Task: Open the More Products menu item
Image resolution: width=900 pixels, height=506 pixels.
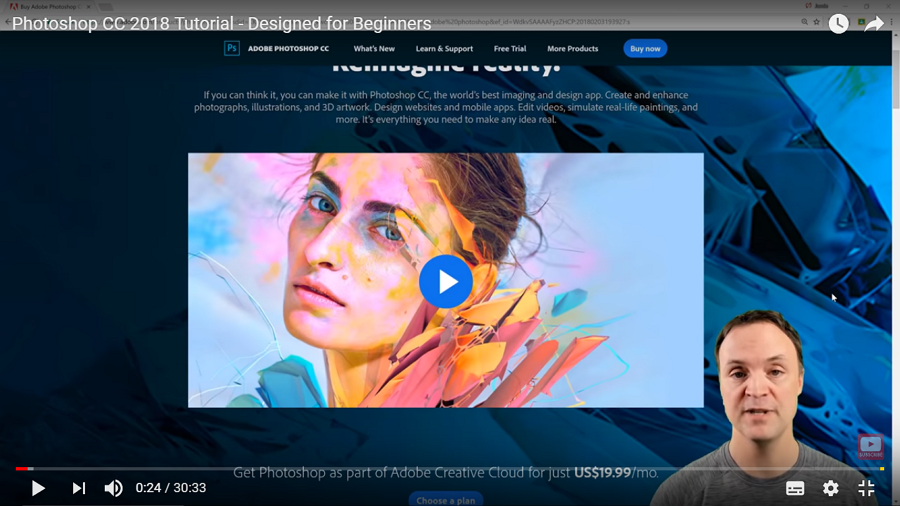Action: pos(572,49)
